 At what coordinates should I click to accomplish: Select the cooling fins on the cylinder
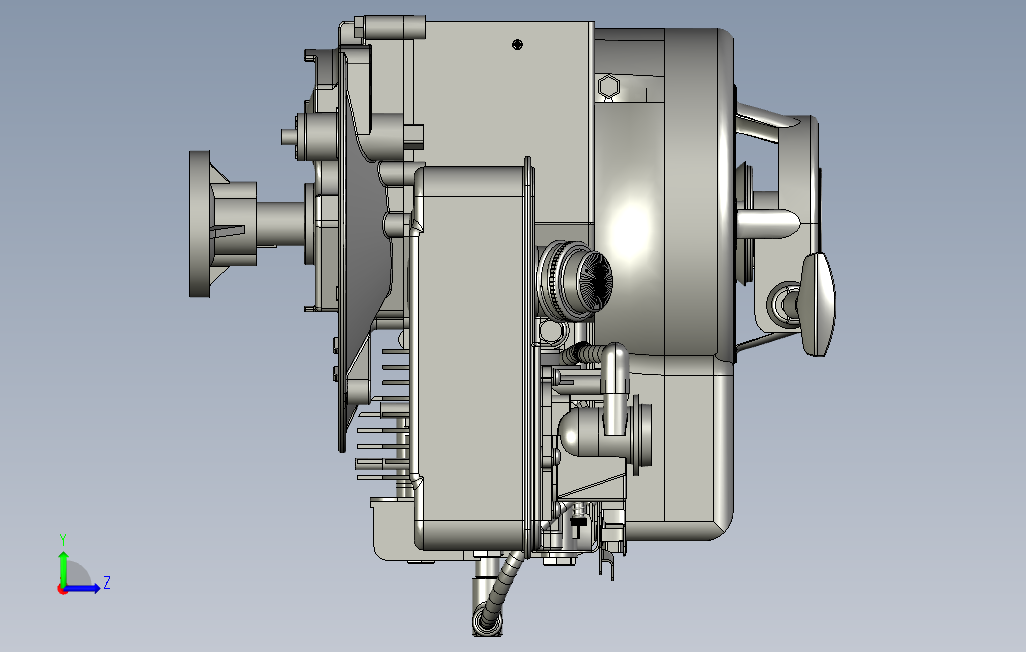(x=384, y=412)
